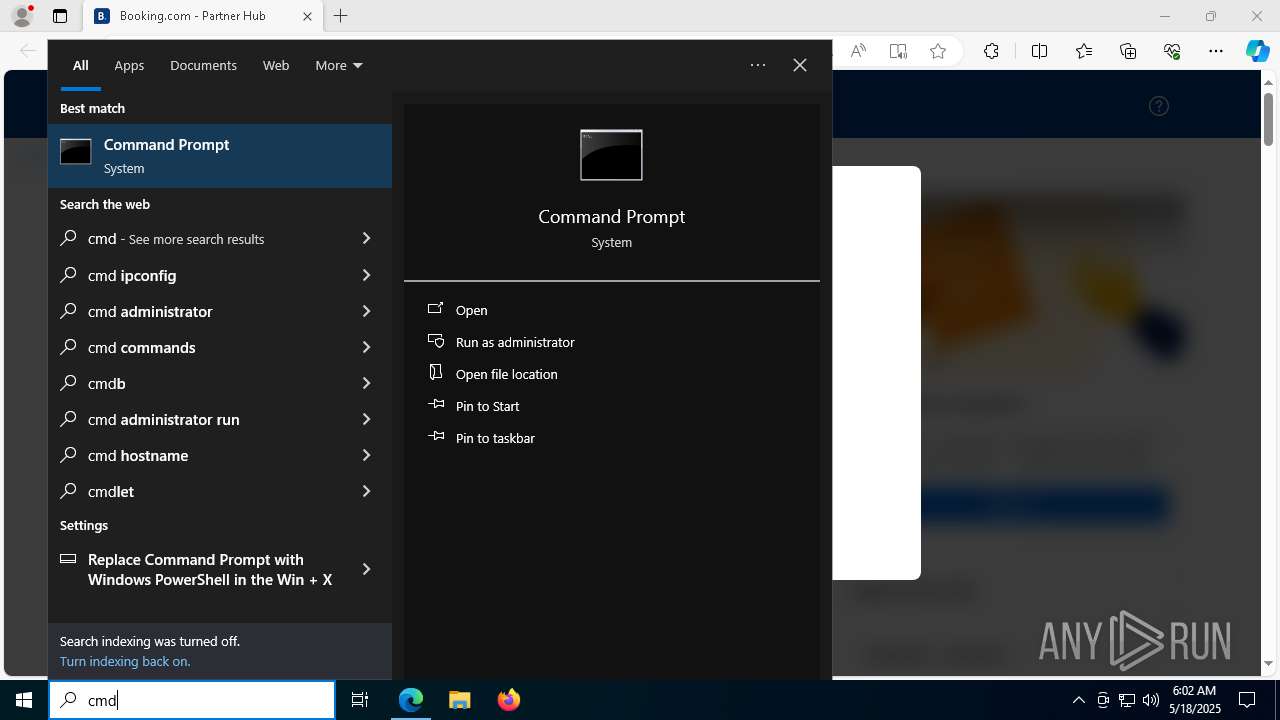This screenshot has height=720, width=1280.
Task: Toggle Edge Split screen icon
Action: pyautogui.click(x=1039, y=51)
